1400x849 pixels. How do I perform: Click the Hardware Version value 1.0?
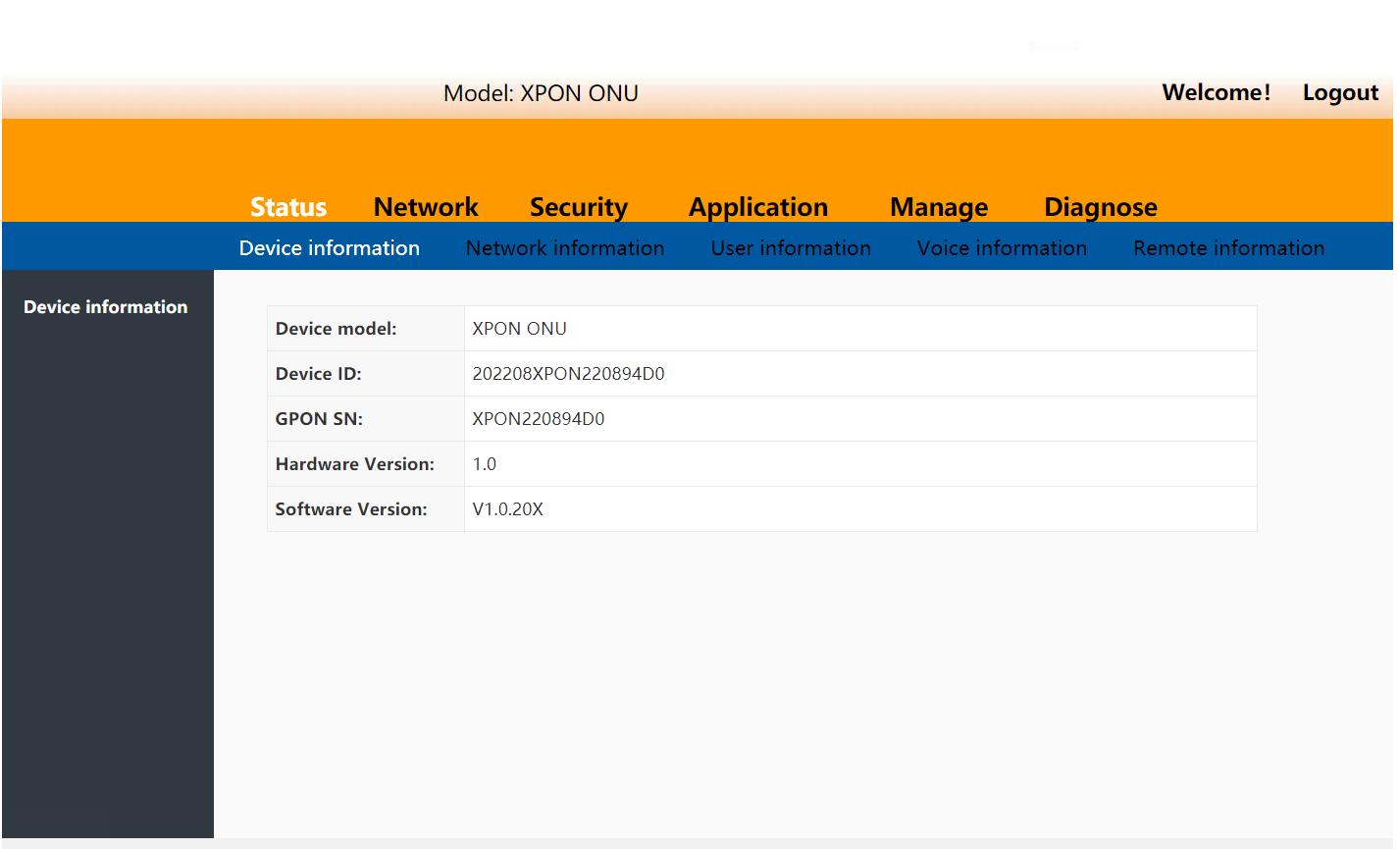pyautogui.click(x=485, y=464)
